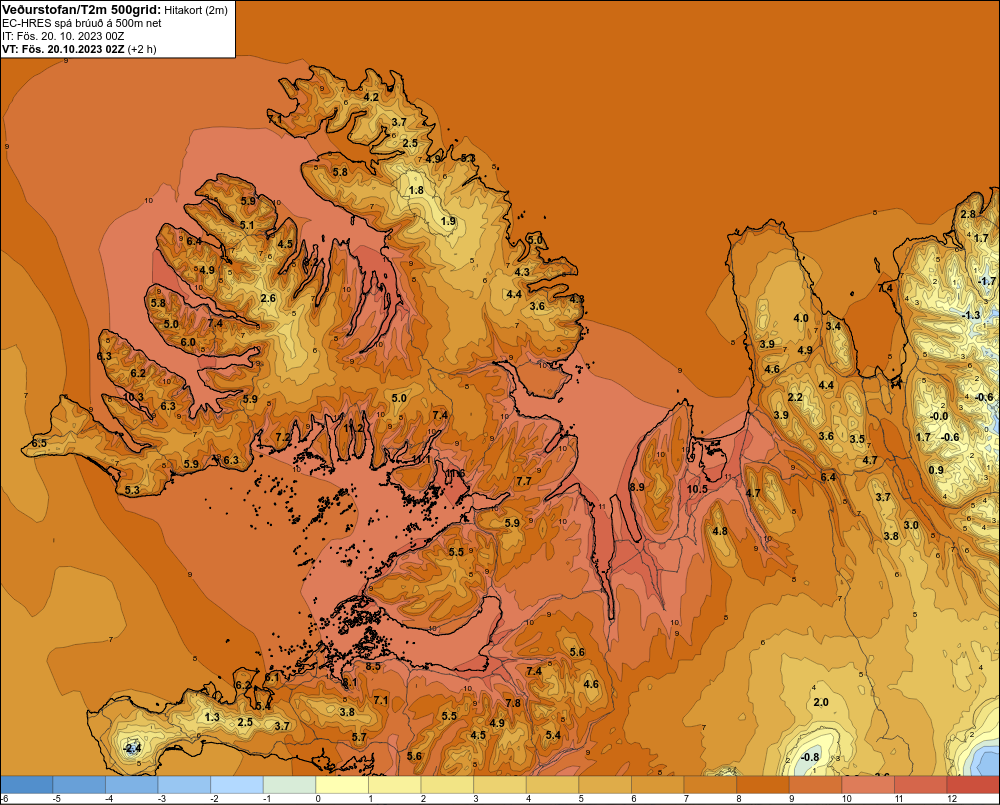This screenshot has width=1000, height=805.
Task: Click the 7.2 temperature value on the map
Action: pos(283,438)
